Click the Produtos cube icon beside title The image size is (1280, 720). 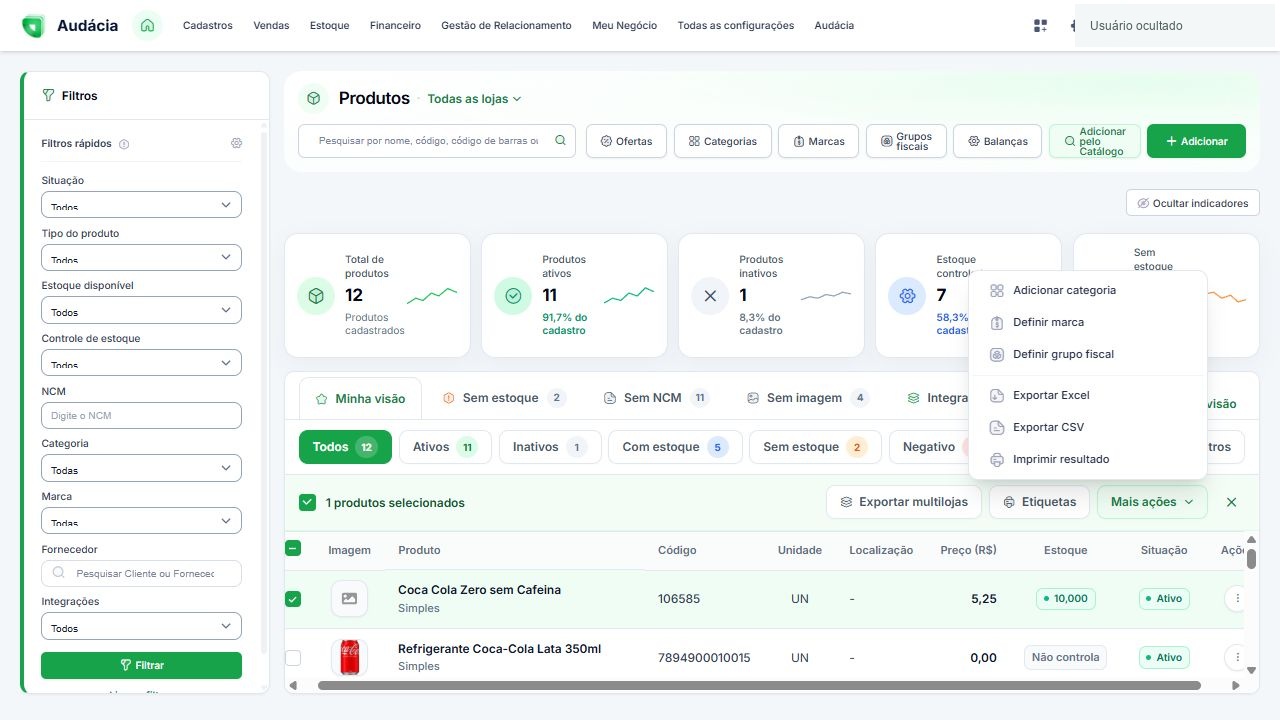pyautogui.click(x=313, y=98)
